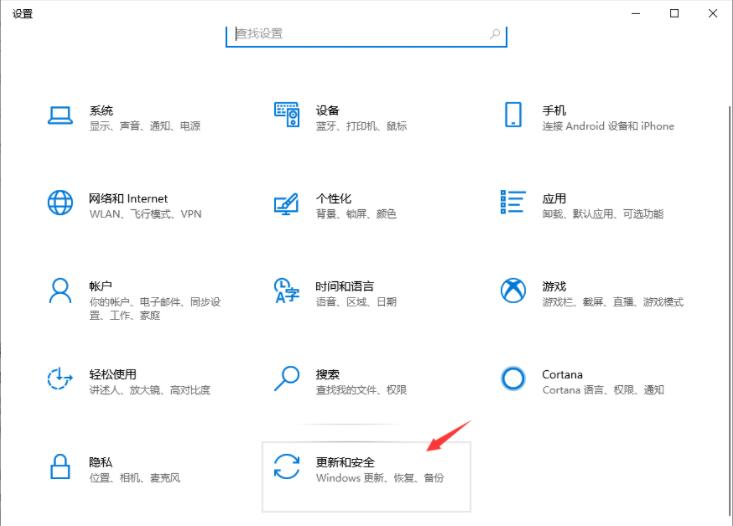Click the 讲述人、放大镜、高对比度 description
This screenshot has width=733, height=526.
(150, 389)
